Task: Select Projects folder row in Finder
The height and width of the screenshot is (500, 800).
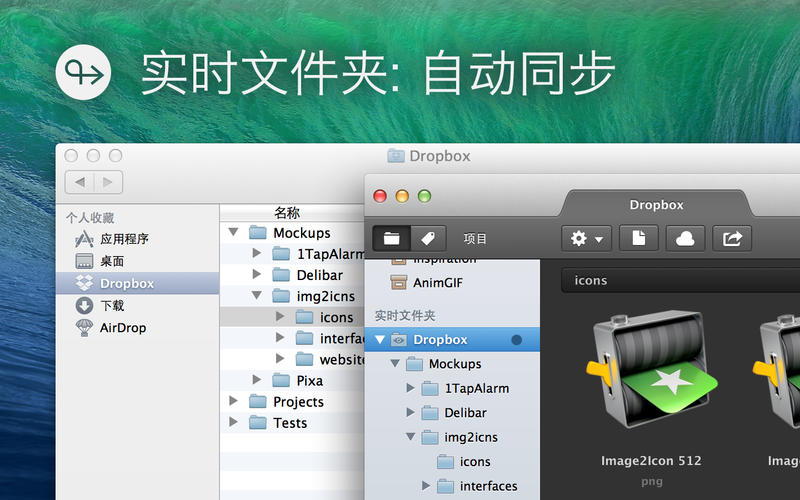Action: (292, 402)
